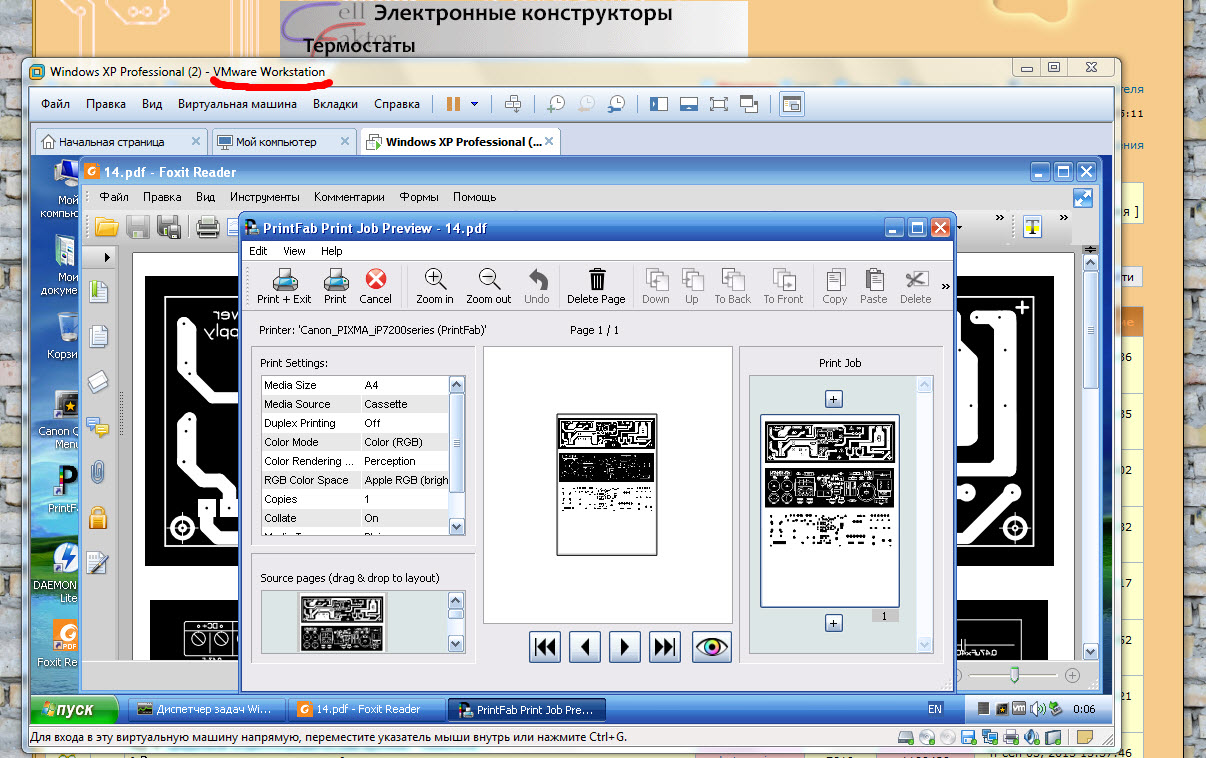
Task: Click the Print icon in PrintFab
Action: 335,286
